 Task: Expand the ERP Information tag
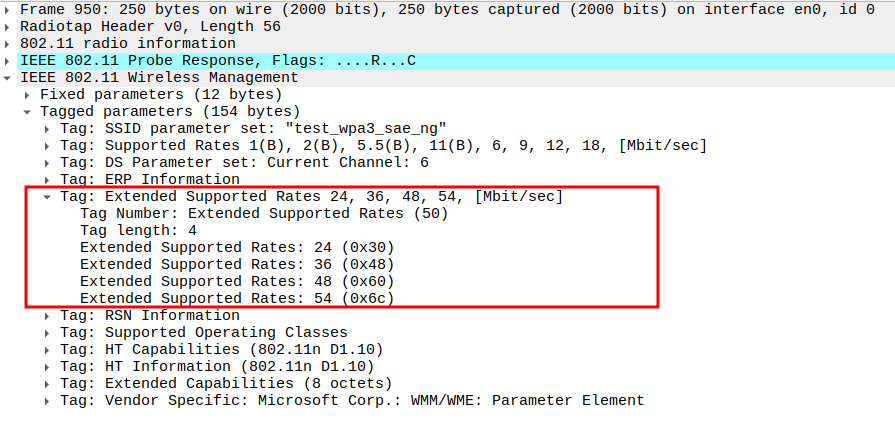coord(48,180)
